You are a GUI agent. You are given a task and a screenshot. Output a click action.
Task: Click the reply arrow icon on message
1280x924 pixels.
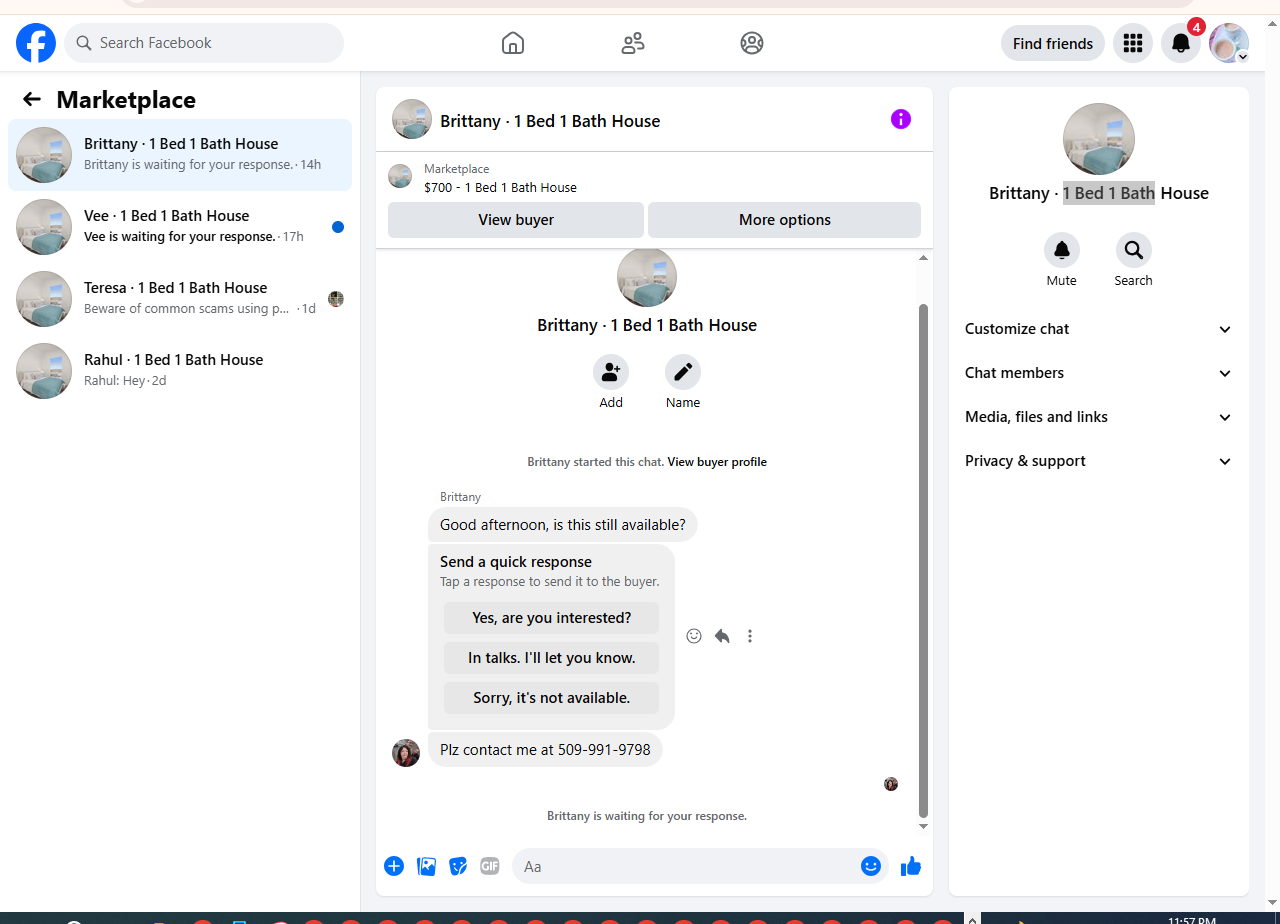point(722,636)
